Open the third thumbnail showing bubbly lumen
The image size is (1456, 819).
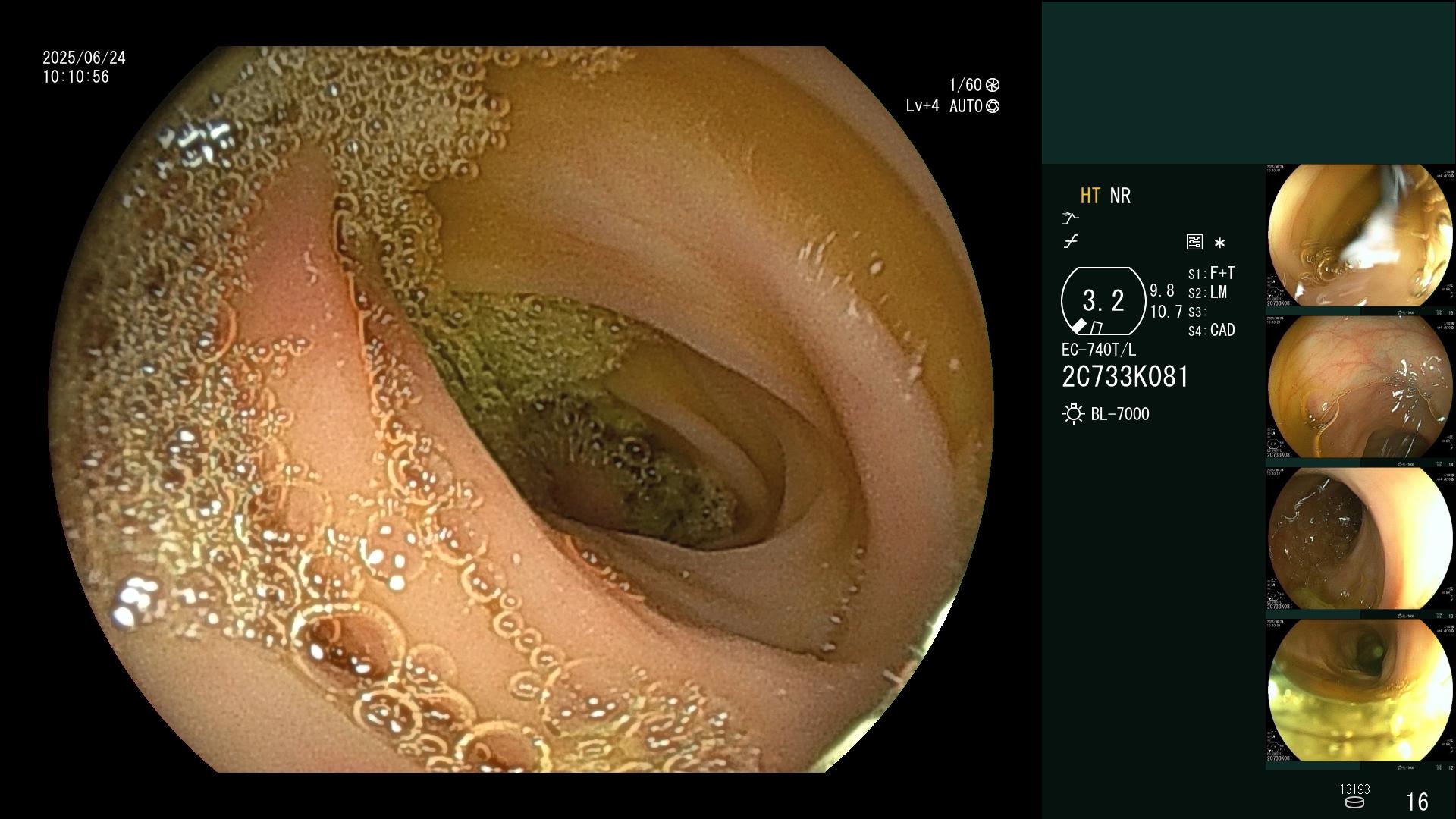(x=1360, y=539)
